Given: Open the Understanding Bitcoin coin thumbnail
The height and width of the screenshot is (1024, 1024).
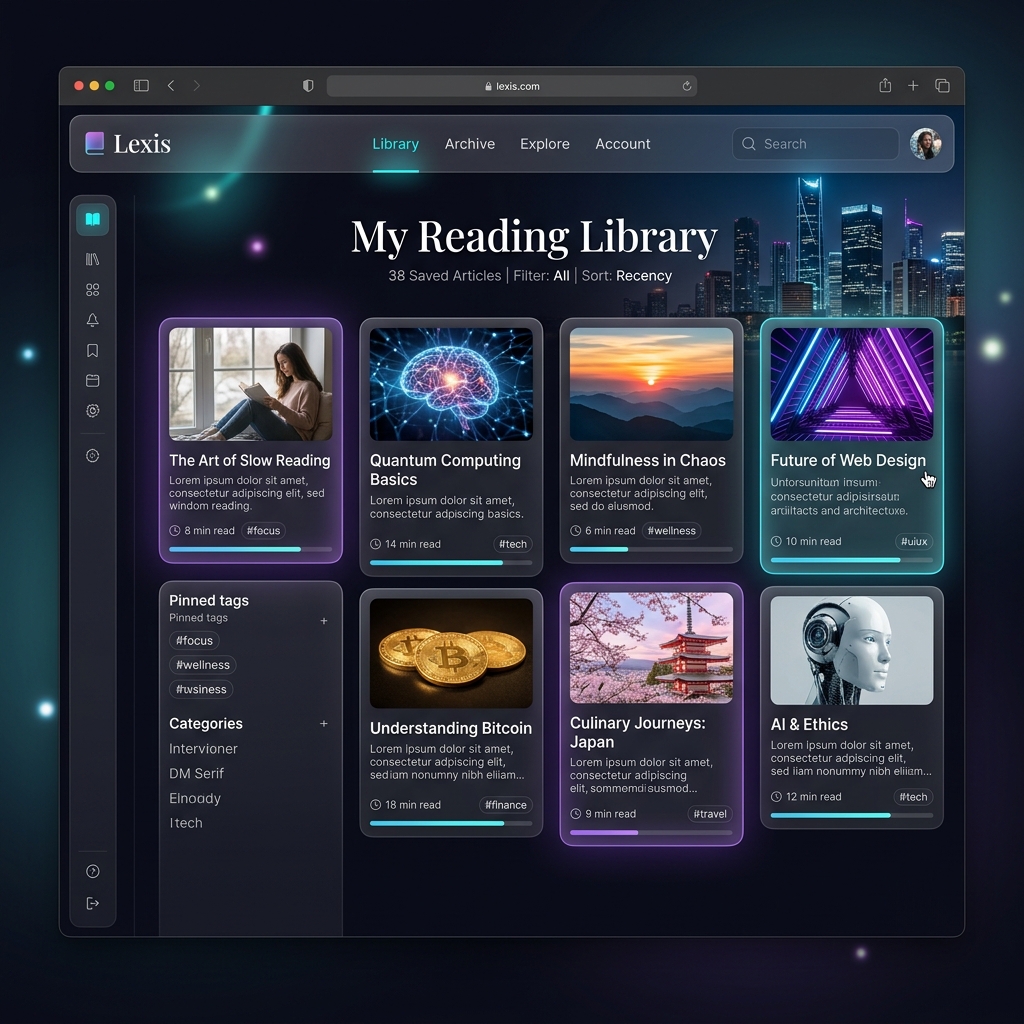Looking at the screenshot, I should click(451, 653).
